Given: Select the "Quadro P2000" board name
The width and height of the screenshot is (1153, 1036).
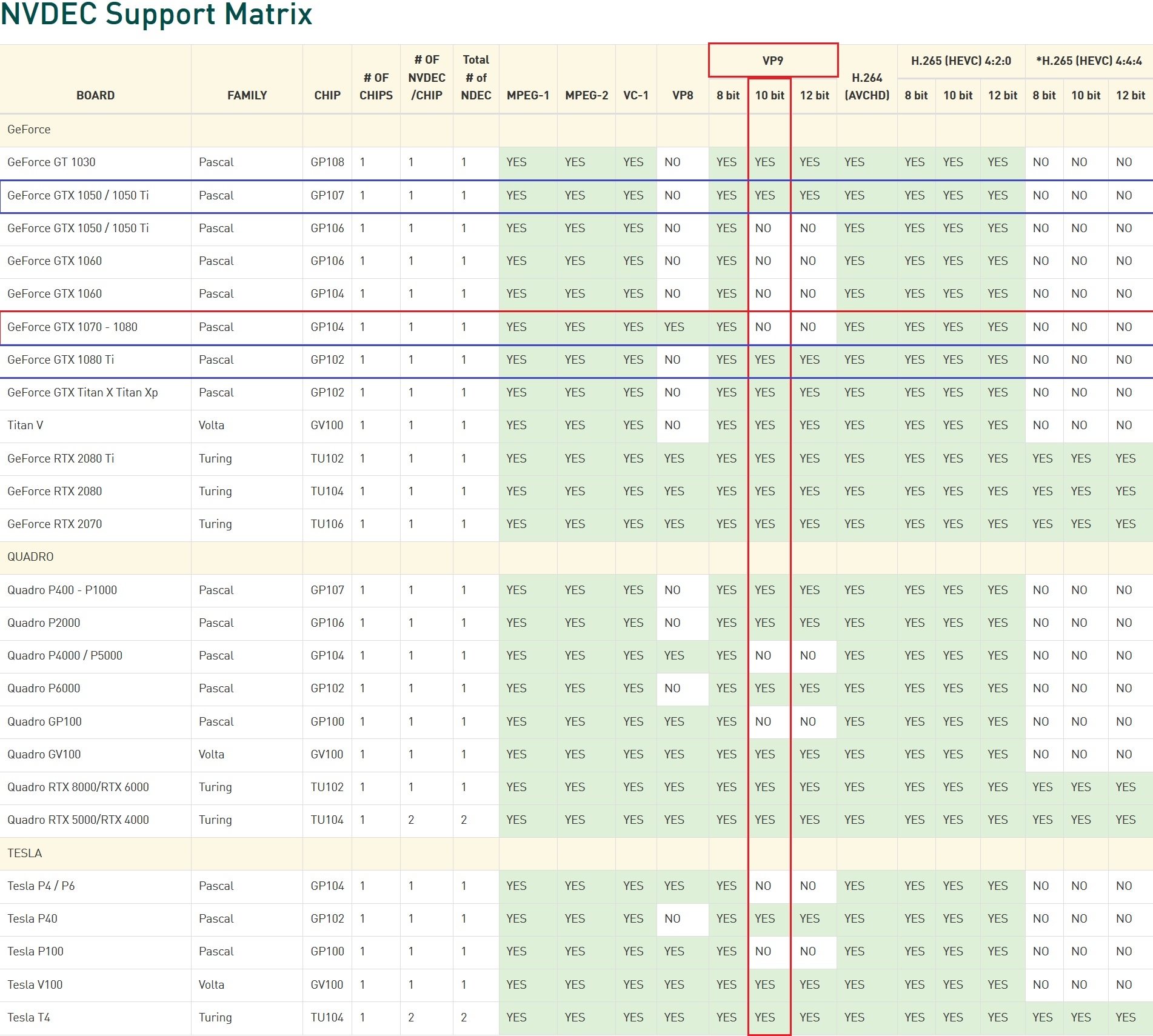Looking at the screenshot, I should 44,623.
